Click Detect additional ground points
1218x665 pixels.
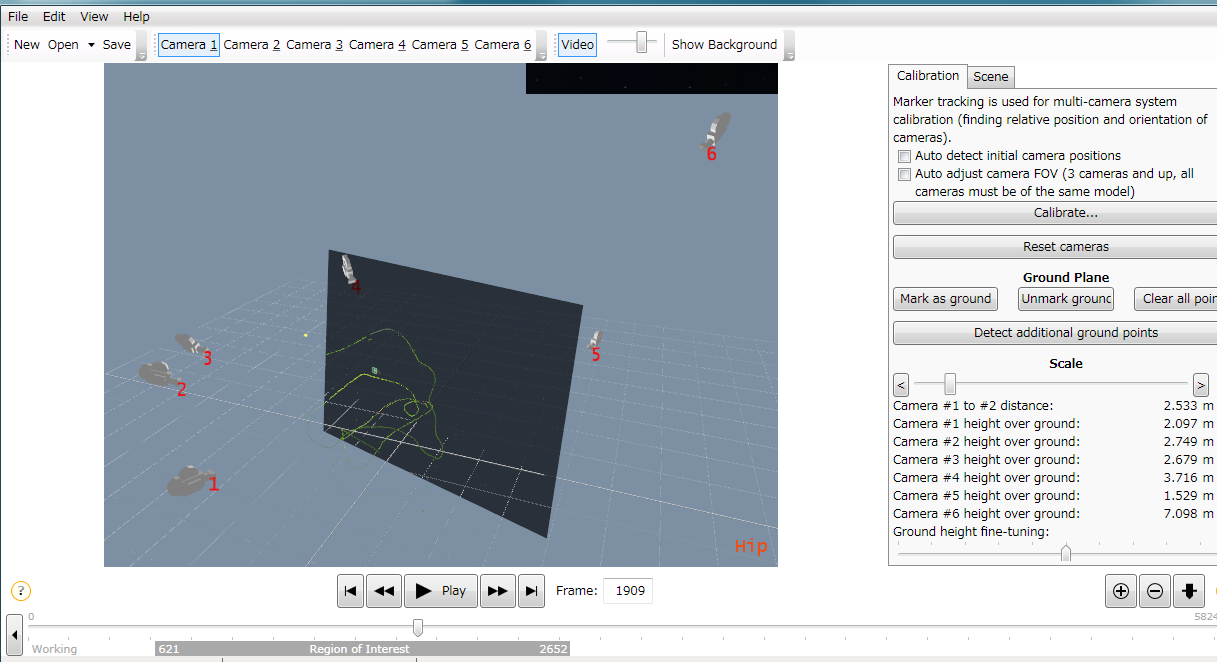pos(1055,333)
